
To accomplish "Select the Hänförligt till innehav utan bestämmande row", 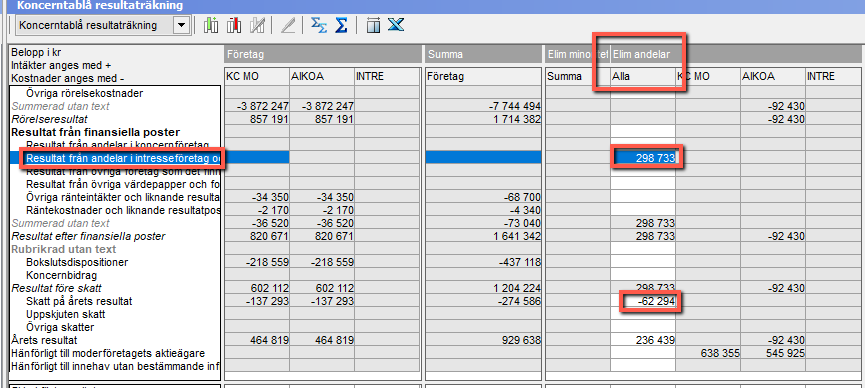I will (115, 366).
